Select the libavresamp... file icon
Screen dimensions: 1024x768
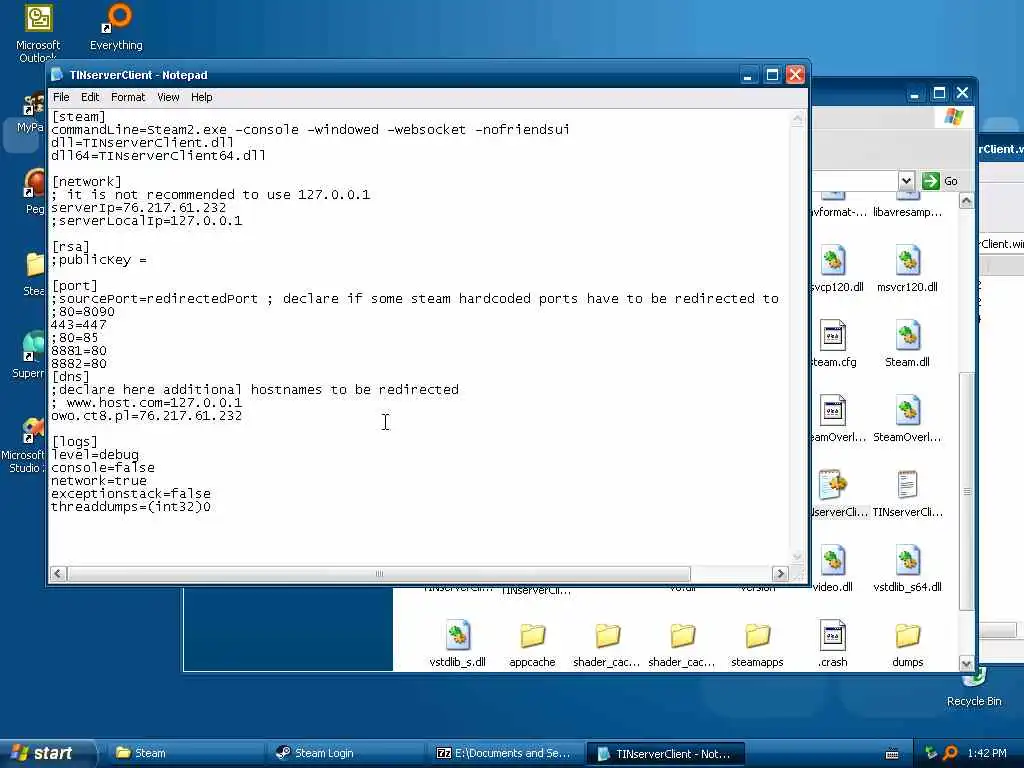[907, 197]
